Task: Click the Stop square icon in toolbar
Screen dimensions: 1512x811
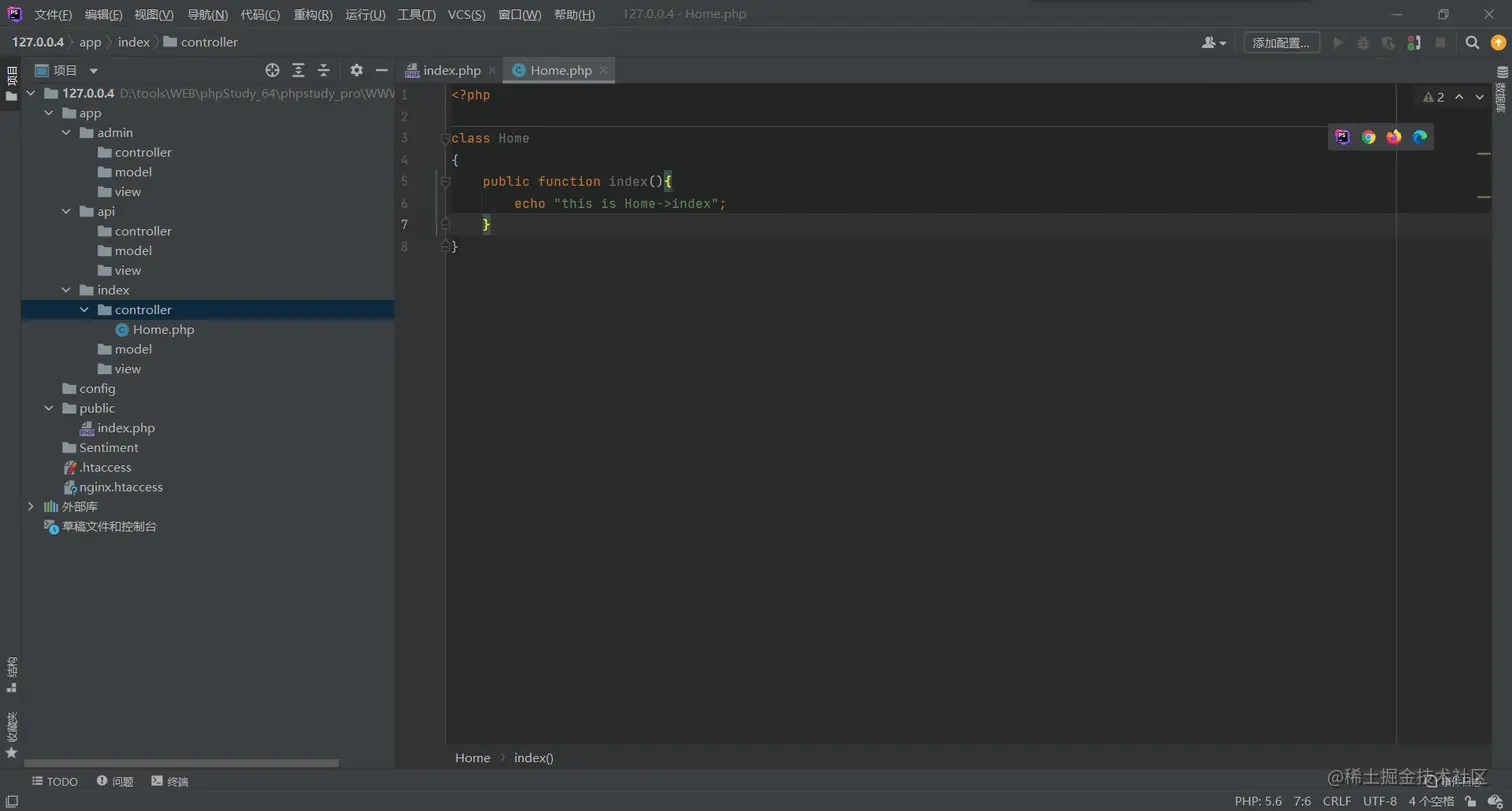Action: [1440, 43]
